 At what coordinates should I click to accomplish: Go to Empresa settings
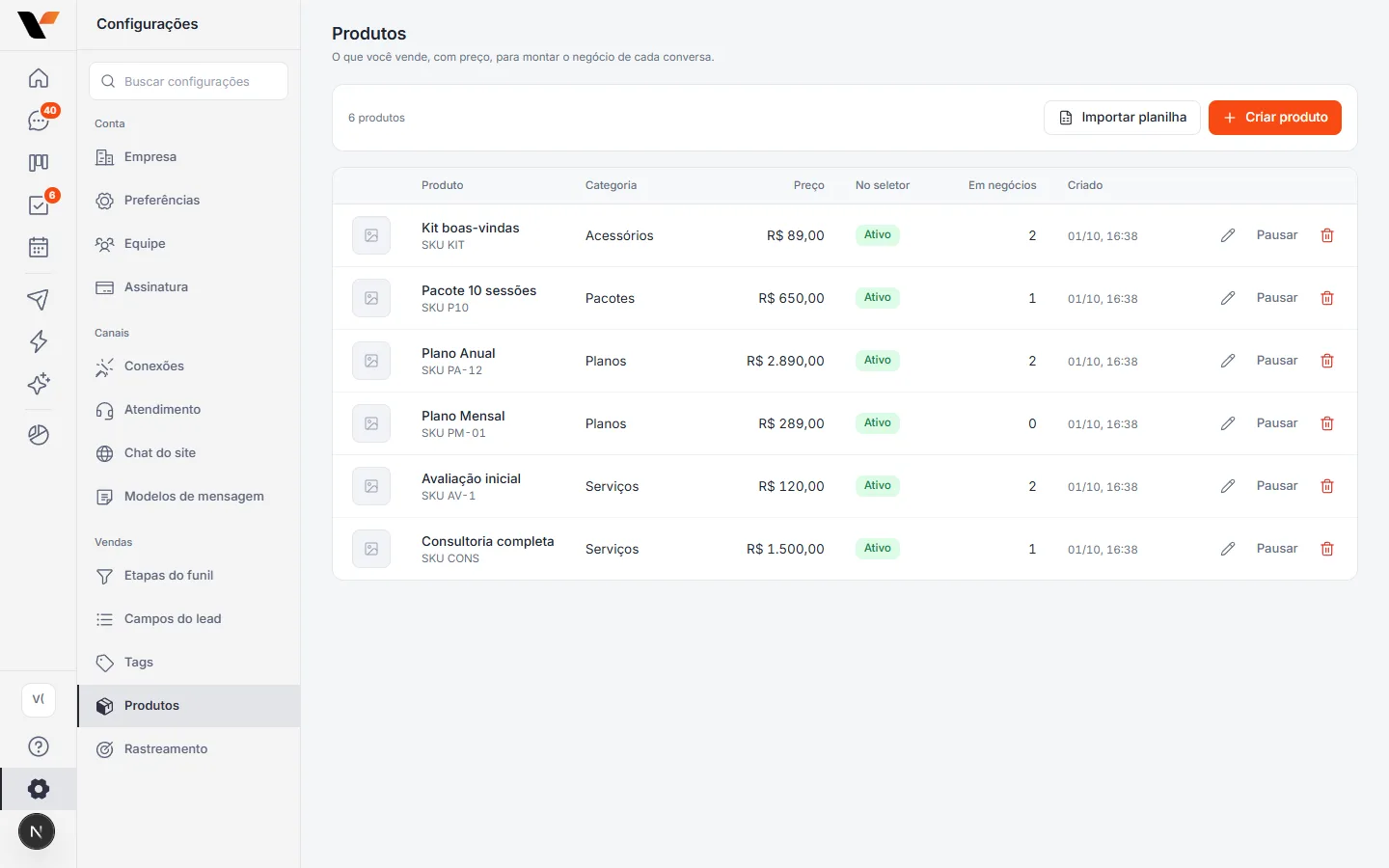click(188, 157)
